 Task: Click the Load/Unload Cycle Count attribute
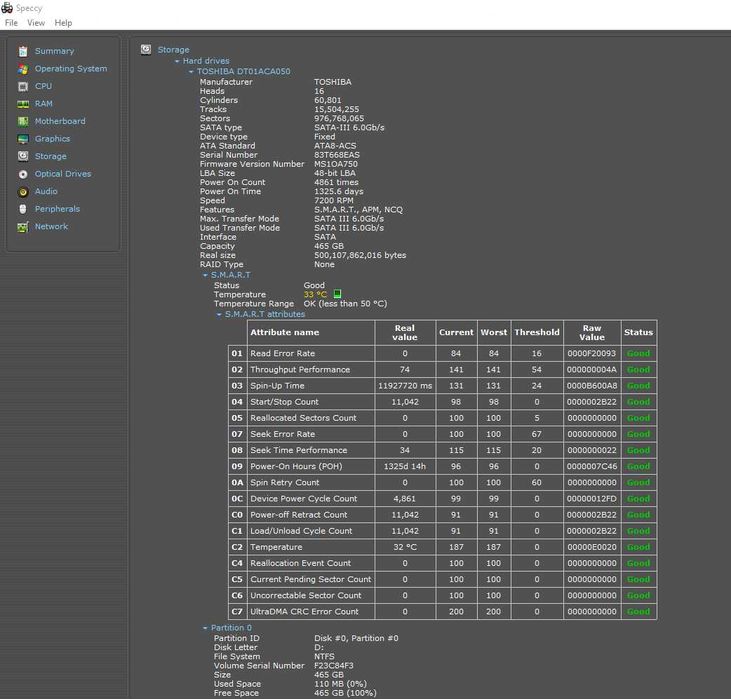coord(302,531)
